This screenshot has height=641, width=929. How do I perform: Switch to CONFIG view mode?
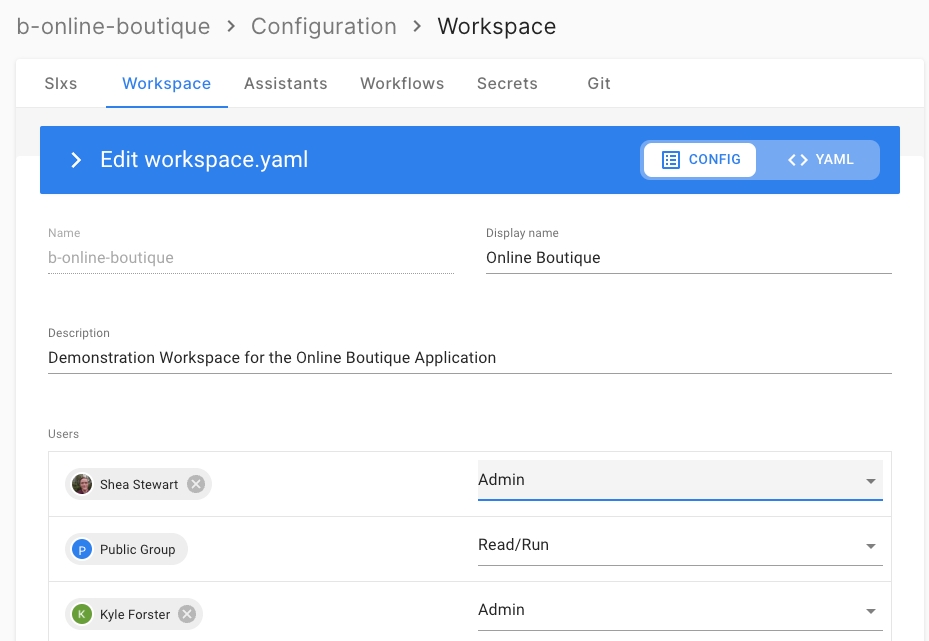(x=701, y=160)
